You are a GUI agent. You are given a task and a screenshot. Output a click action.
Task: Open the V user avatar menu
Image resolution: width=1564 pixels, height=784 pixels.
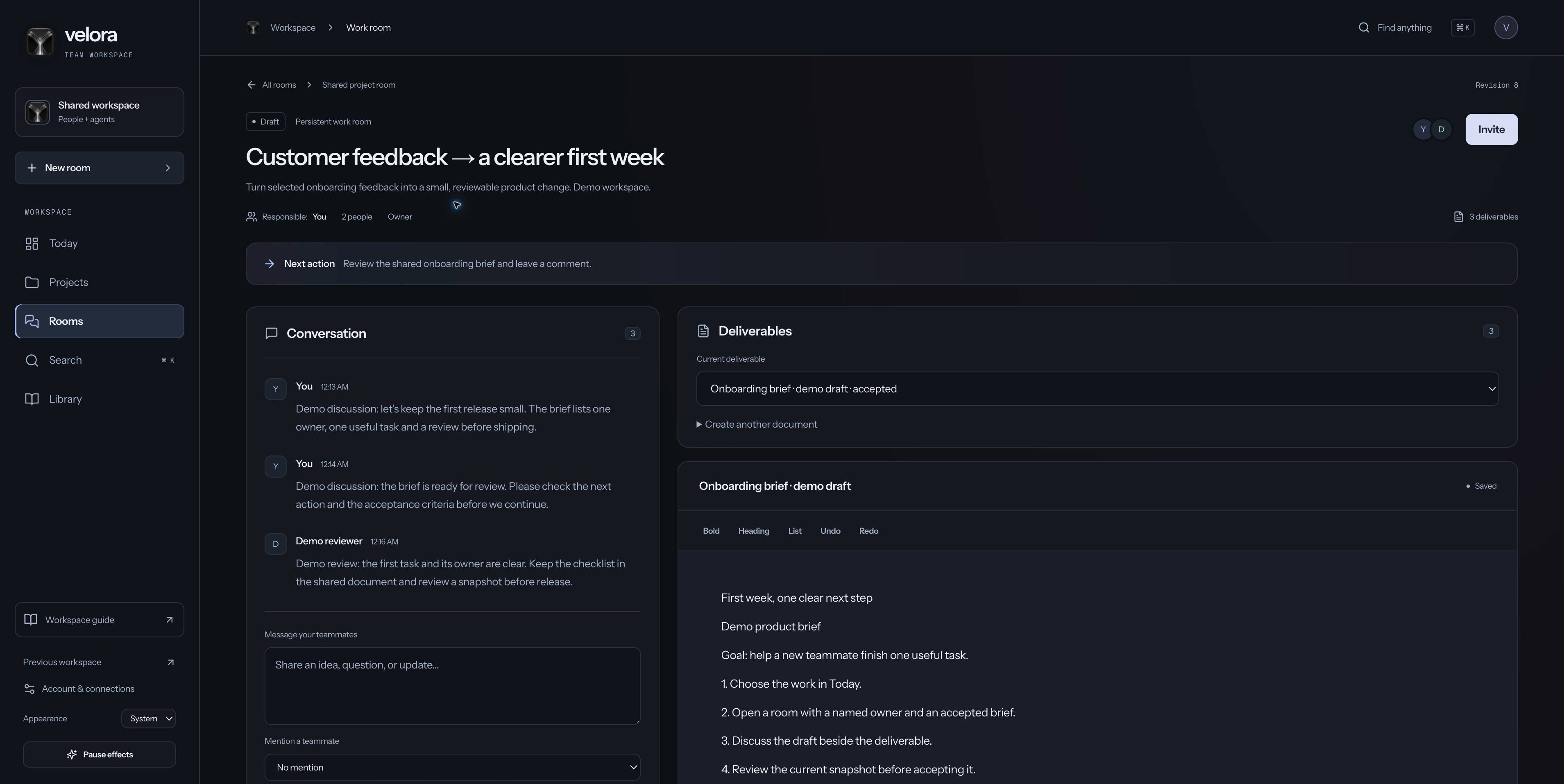coord(1506,27)
